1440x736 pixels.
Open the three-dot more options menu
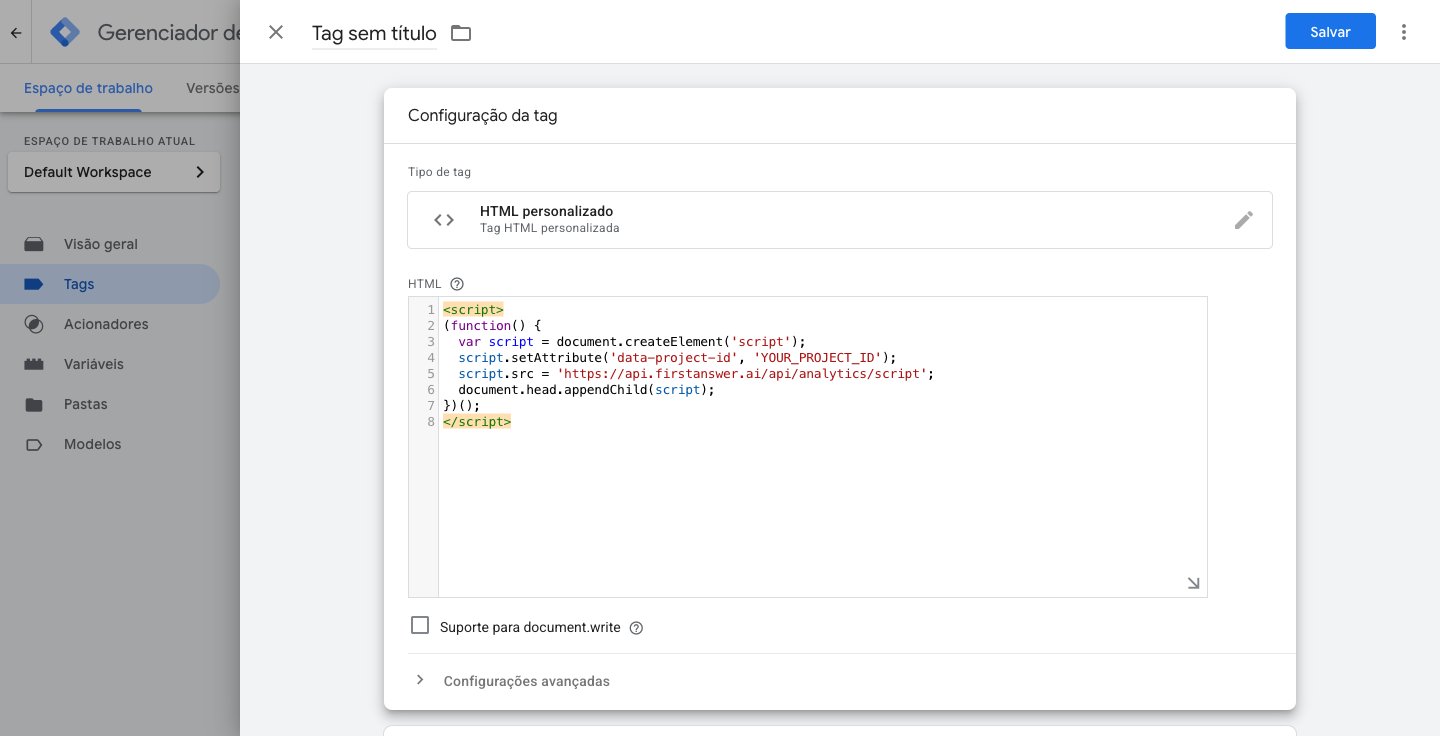pos(1404,32)
